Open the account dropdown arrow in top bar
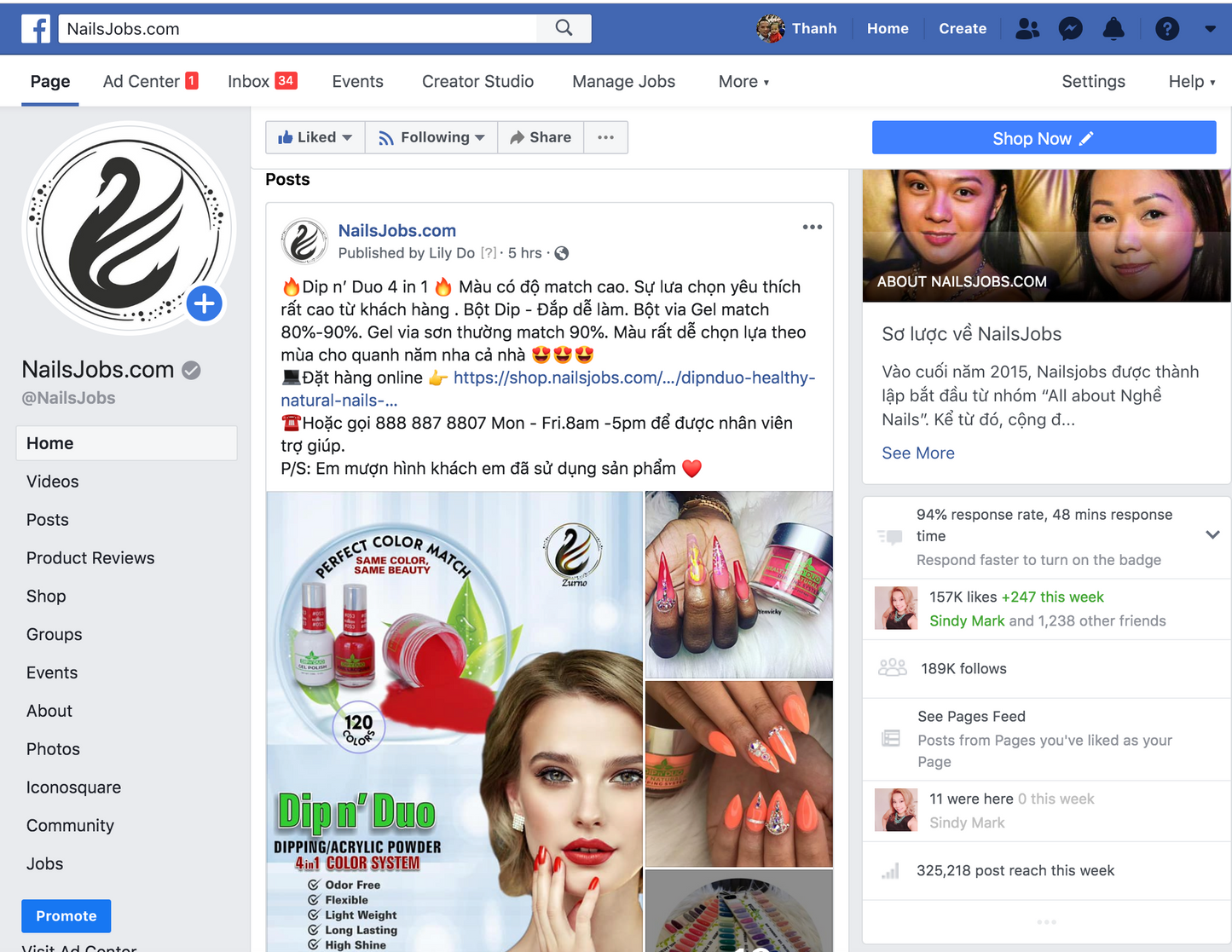 pyautogui.click(x=1210, y=28)
